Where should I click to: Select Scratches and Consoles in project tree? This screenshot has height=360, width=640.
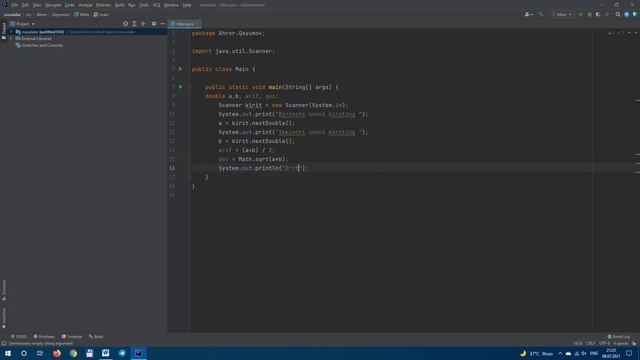tap(40, 45)
